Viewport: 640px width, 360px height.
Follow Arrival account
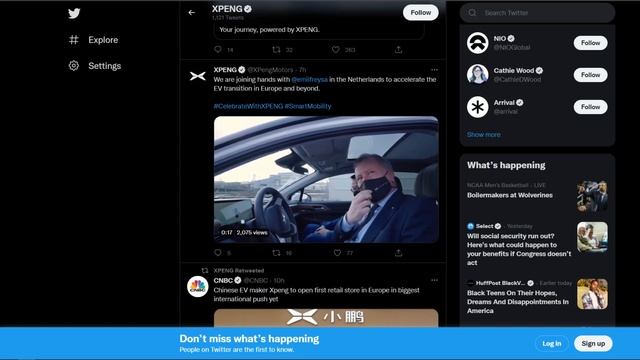[x=590, y=107]
